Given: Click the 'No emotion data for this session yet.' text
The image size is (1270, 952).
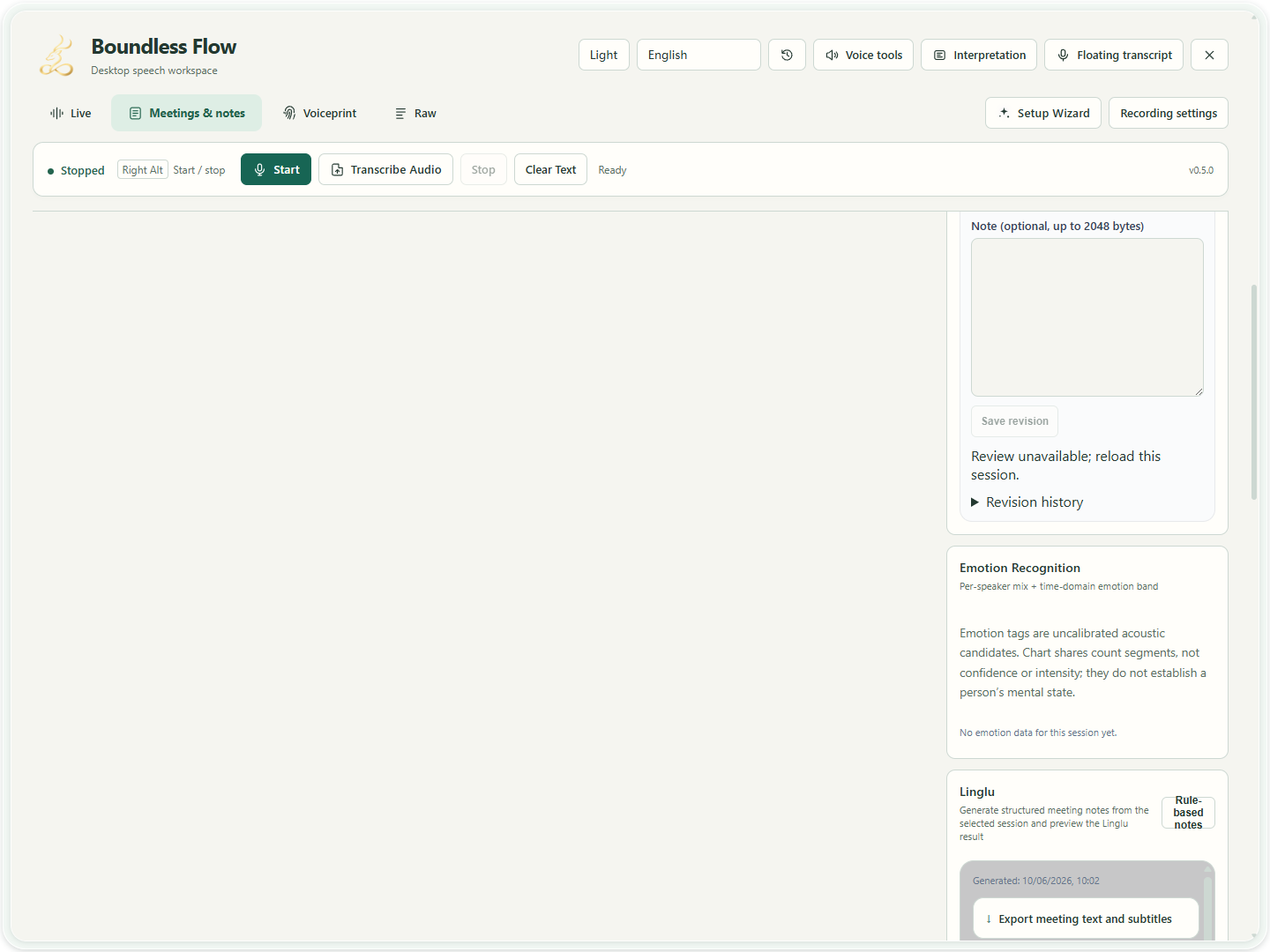Looking at the screenshot, I should click(x=1038, y=733).
